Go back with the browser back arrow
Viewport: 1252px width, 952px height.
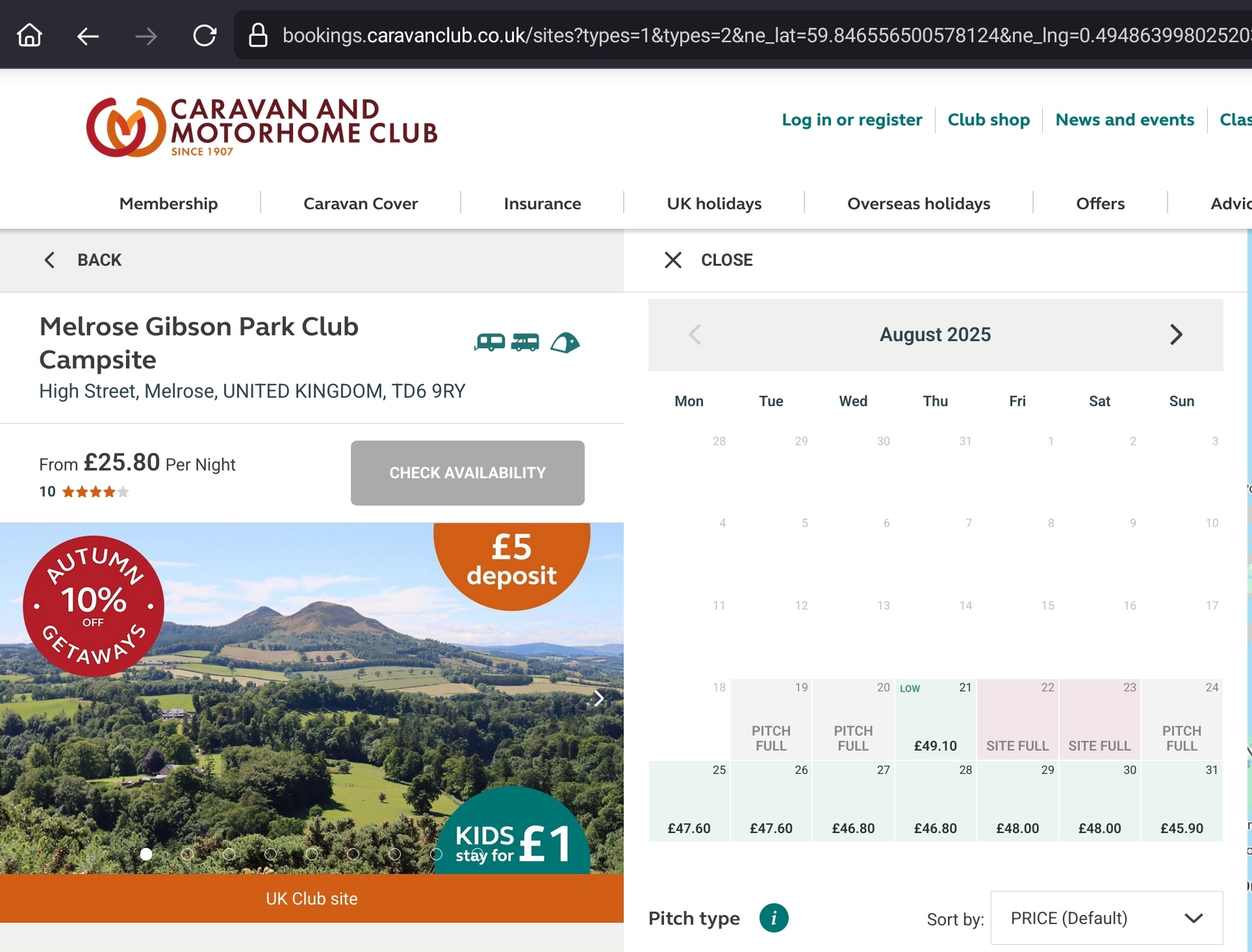(x=88, y=36)
